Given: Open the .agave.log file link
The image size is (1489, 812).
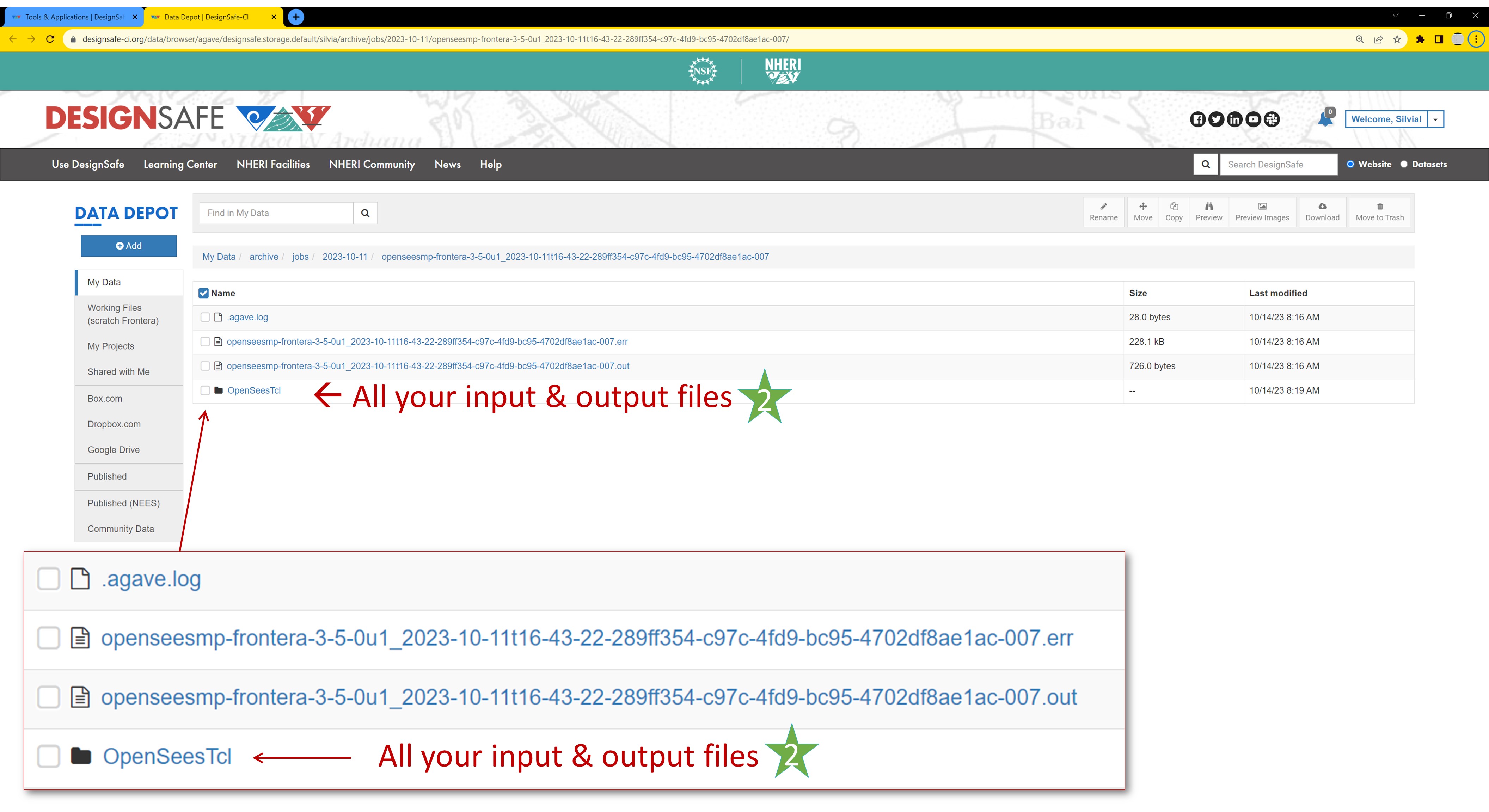Looking at the screenshot, I should point(247,317).
